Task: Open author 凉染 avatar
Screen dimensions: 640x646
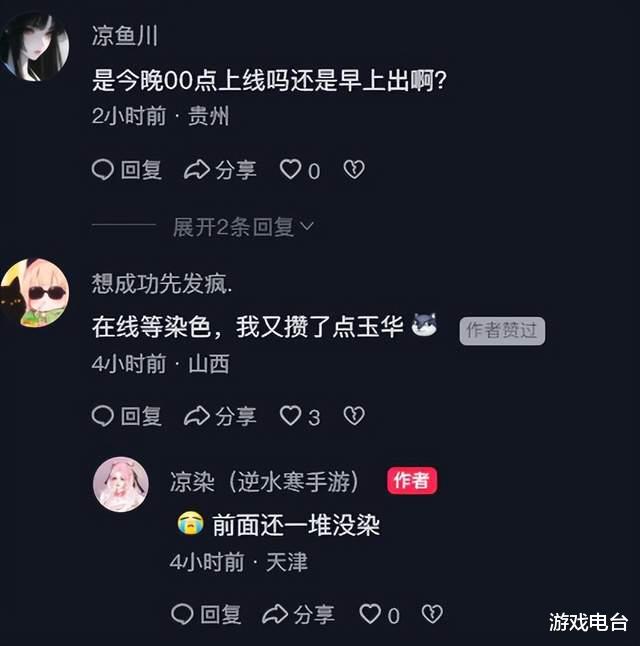Action: 121,484
